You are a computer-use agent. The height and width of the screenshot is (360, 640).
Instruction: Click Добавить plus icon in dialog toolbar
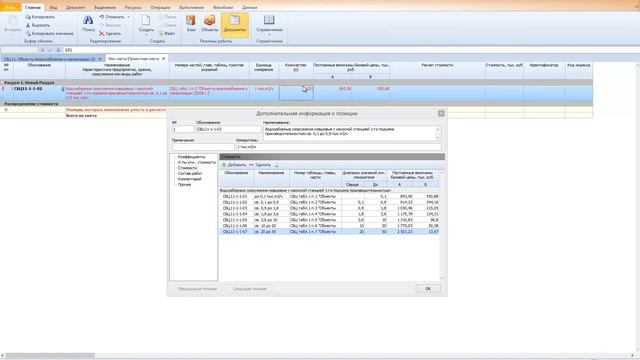tap(224, 165)
